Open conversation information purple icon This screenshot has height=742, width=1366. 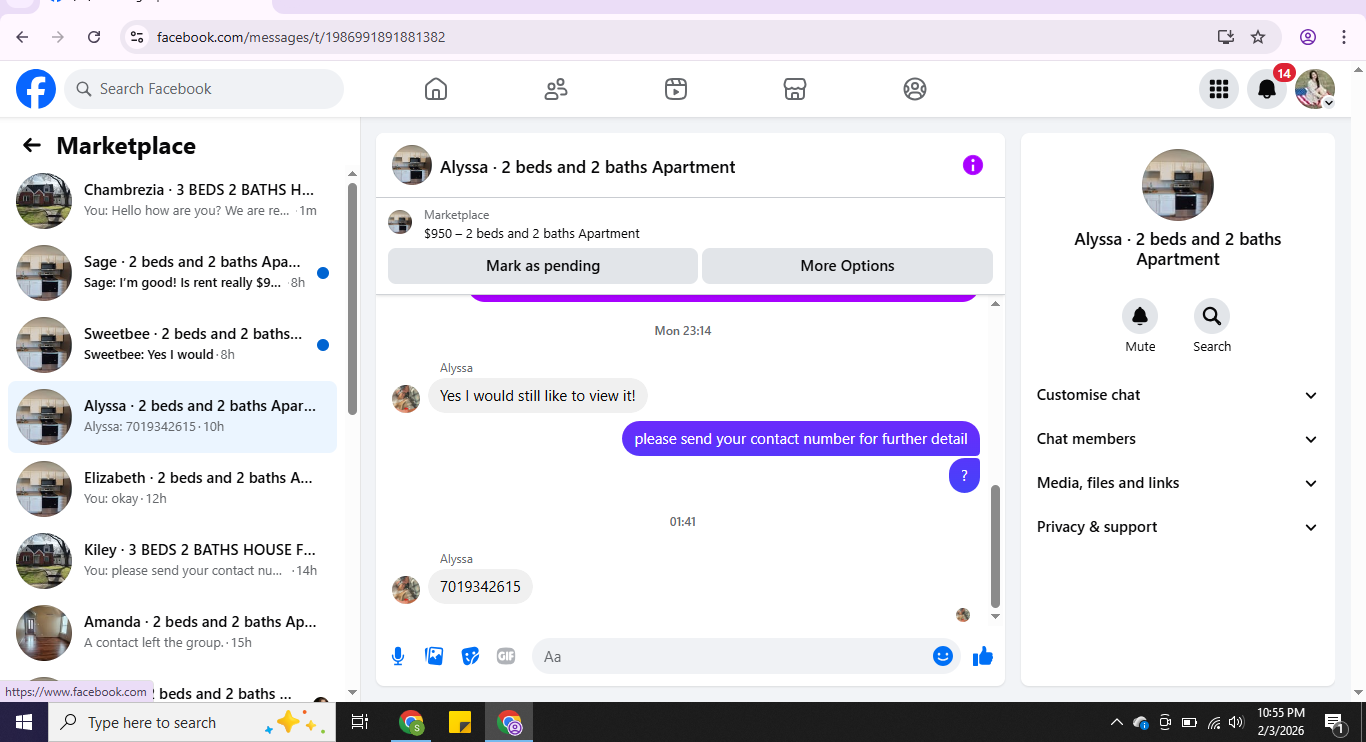pyautogui.click(x=973, y=166)
